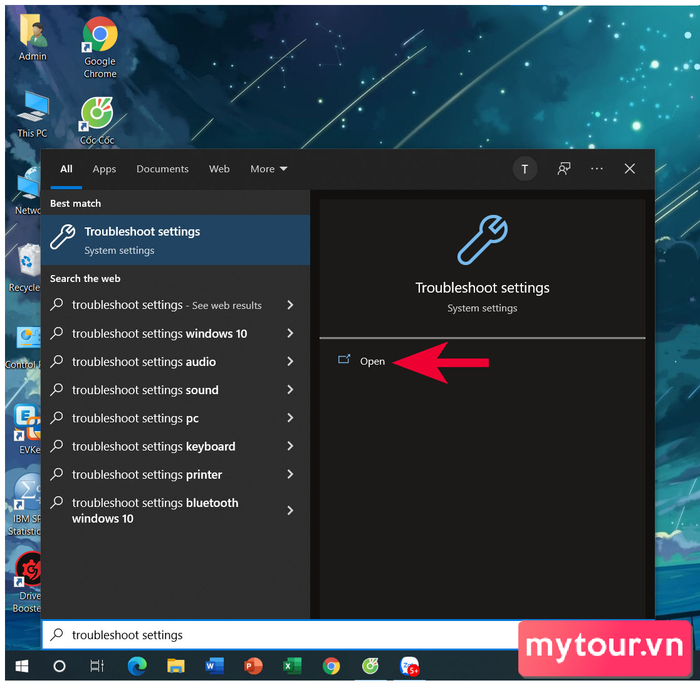The width and height of the screenshot is (700, 688).
Task: Open the search feedback icon
Action: coord(563,169)
